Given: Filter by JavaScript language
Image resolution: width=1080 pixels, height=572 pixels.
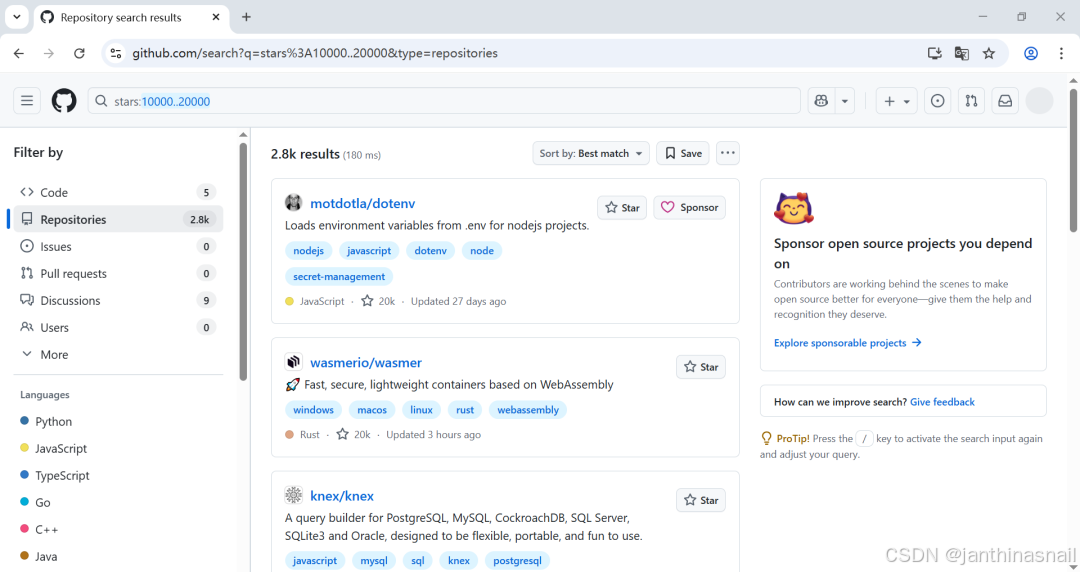Looking at the screenshot, I should pyautogui.click(x=54, y=449).
